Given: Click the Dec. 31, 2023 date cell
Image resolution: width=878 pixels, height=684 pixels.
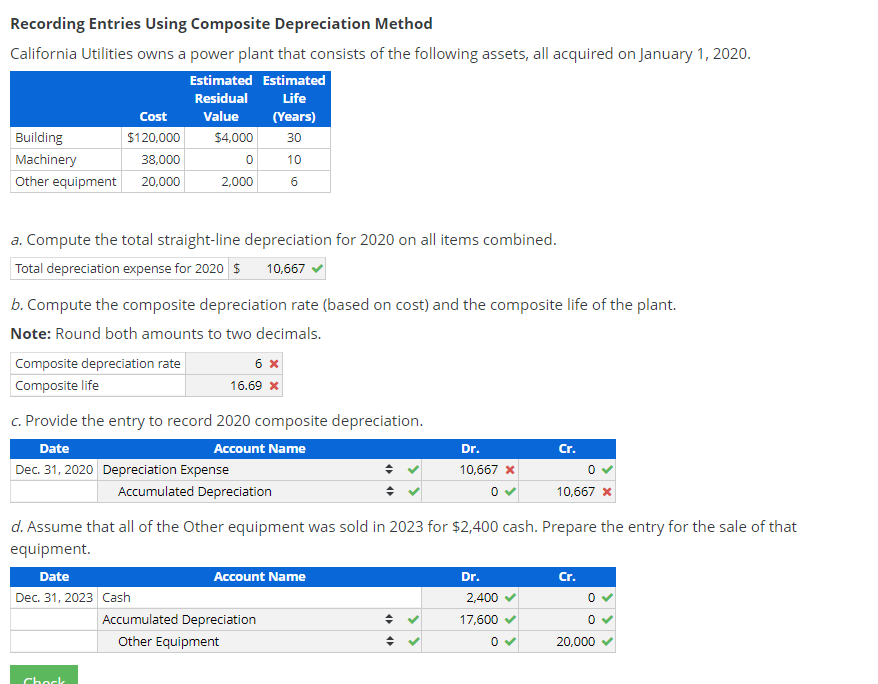Looking at the screenshot, I should pyautogui.click(x=52, y=597).
